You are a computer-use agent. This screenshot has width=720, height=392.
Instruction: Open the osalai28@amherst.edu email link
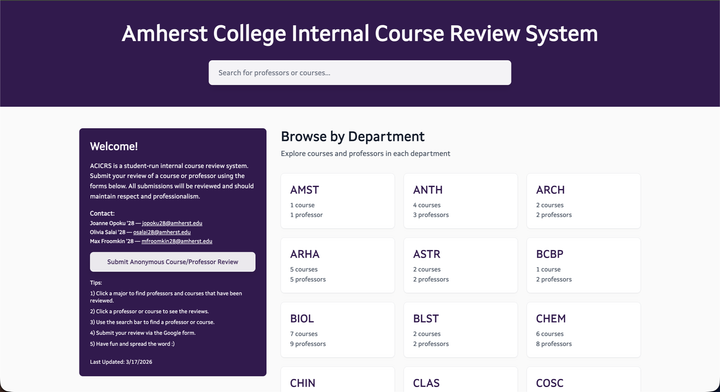[162, 232]
